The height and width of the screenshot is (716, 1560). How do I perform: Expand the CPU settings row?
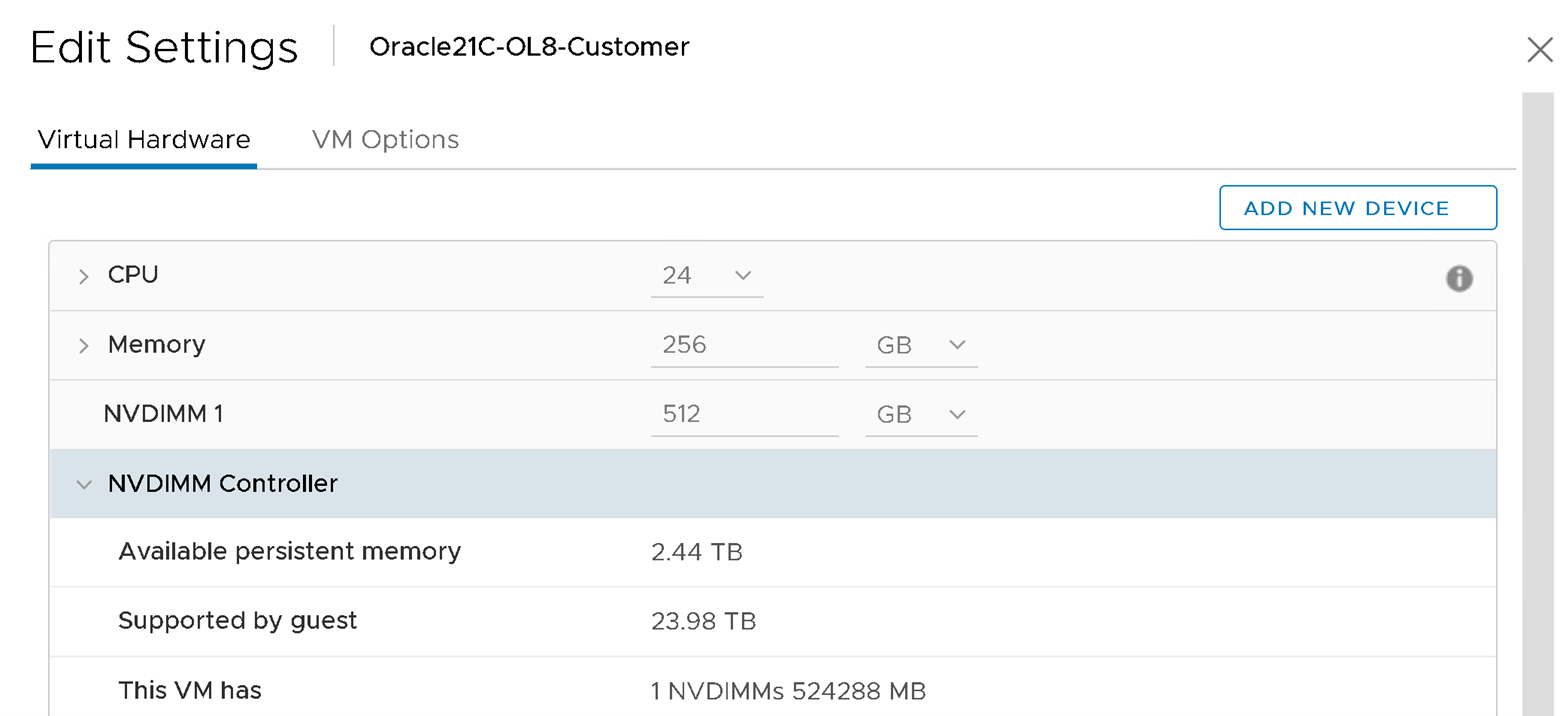[x=84, y=276]
